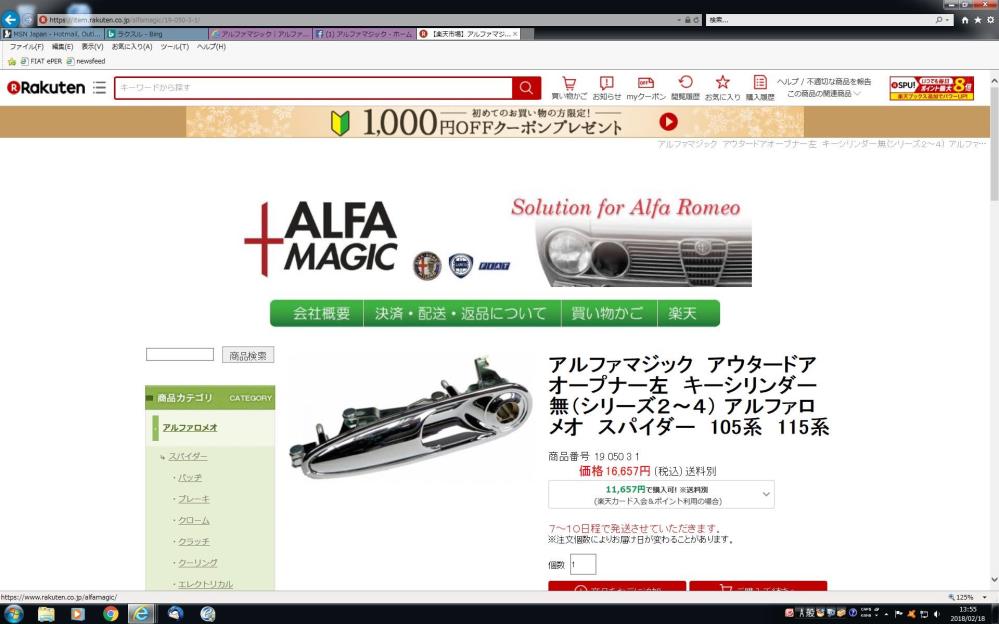Open newsfeed bookmark
This screenshot has width=999, height=624.
click(x=86, y=61)
